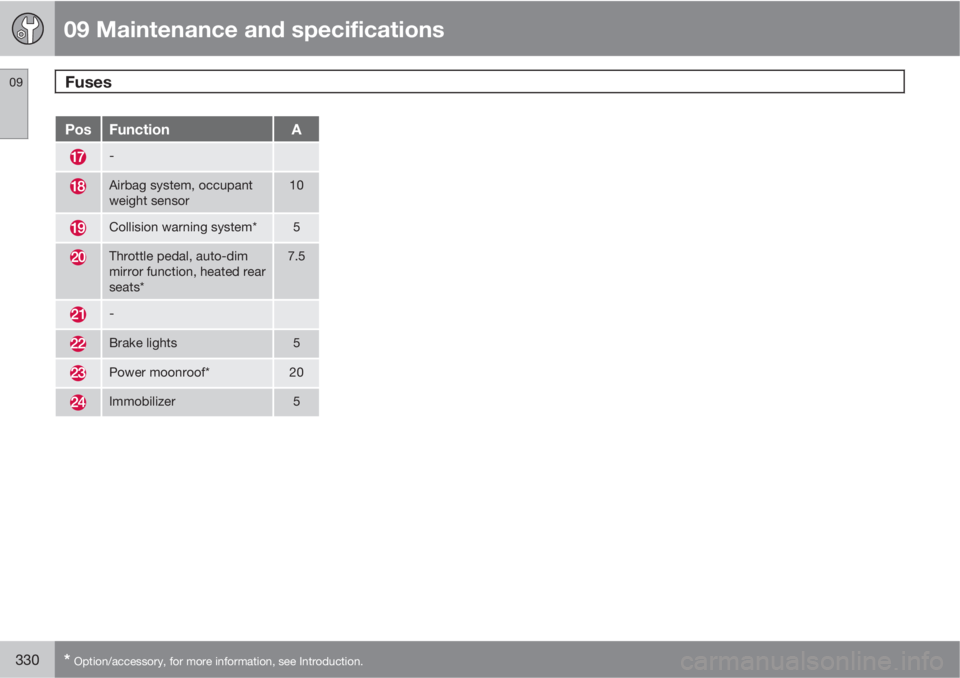Click Collision warning system text
This screenshot has width=960, height=678.
tap(182, 227)
